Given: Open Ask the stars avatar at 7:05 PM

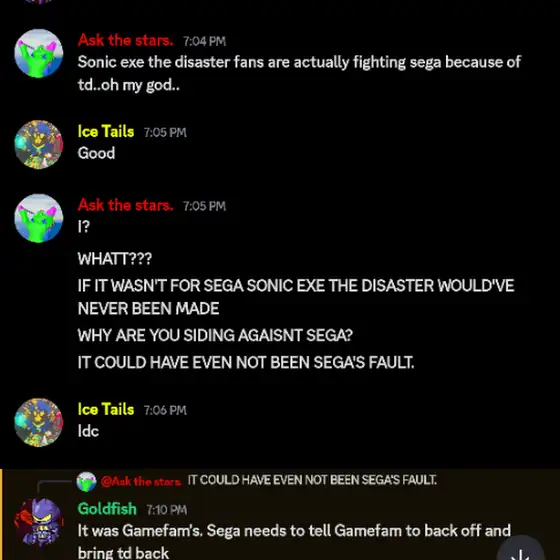Looking at the screenshot, I should 39,218.
